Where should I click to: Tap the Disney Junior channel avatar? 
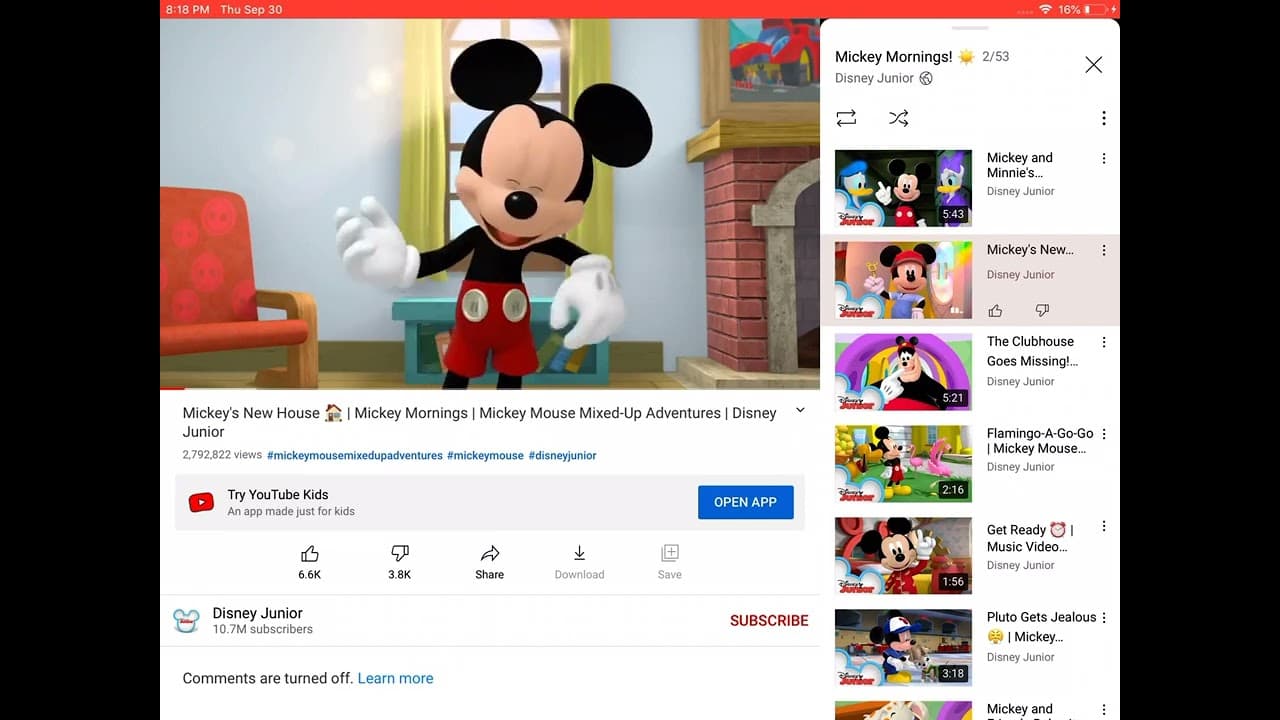coord(186,621)
